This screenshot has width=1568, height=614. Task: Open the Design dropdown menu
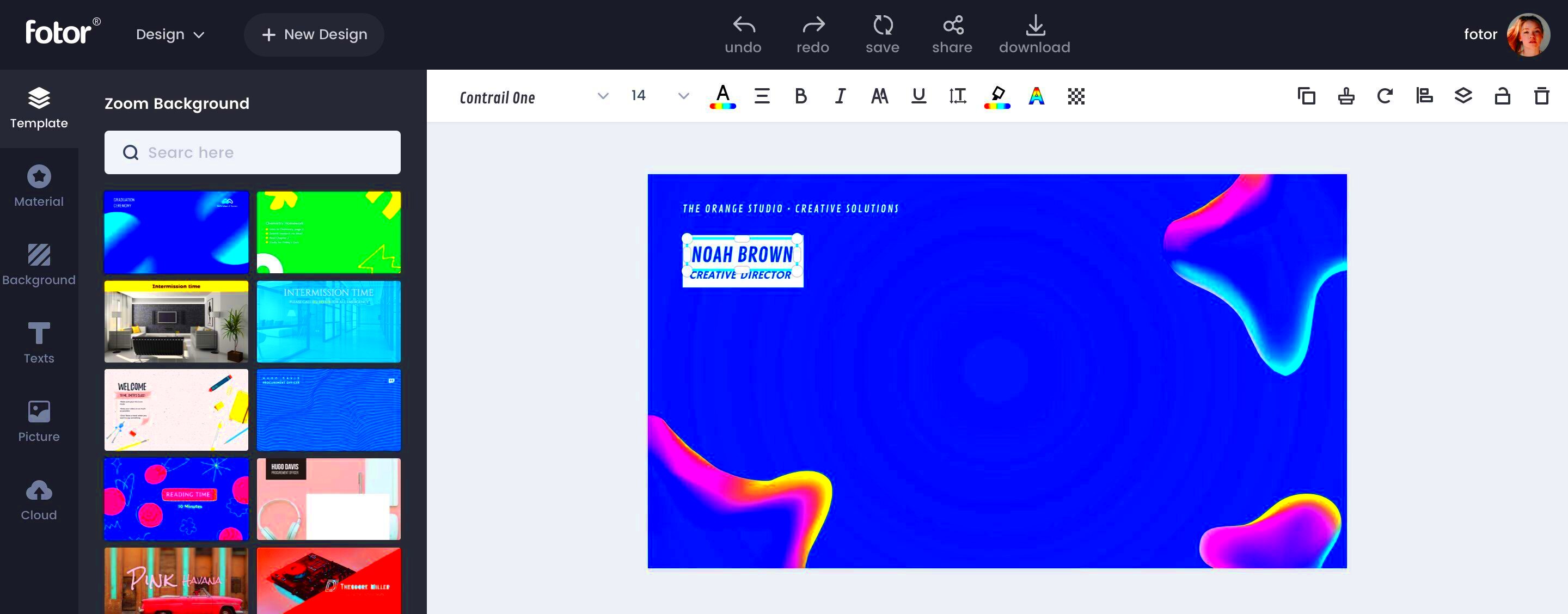point(170,35)
